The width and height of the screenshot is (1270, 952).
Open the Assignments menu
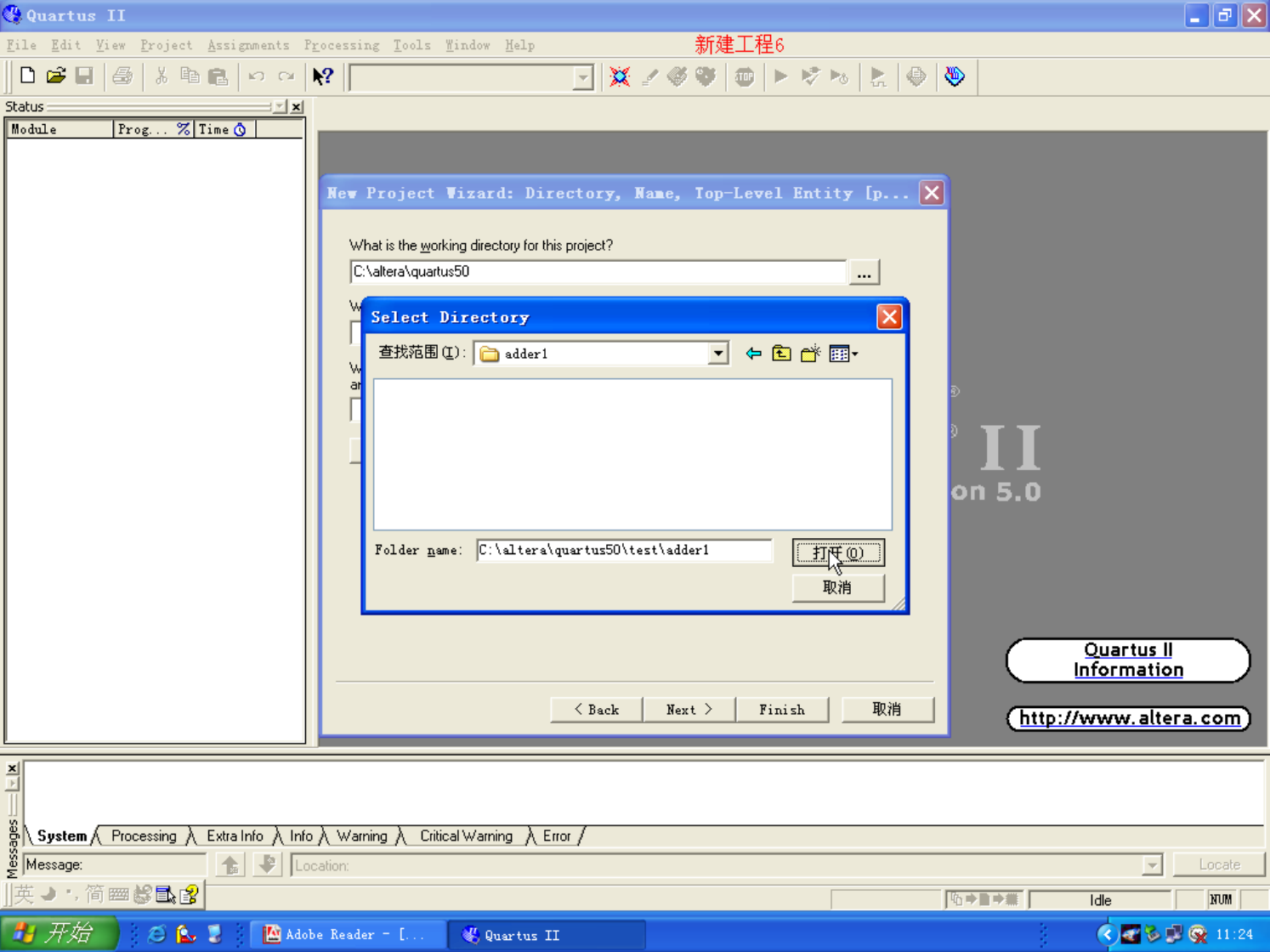[x=248, y=45]
